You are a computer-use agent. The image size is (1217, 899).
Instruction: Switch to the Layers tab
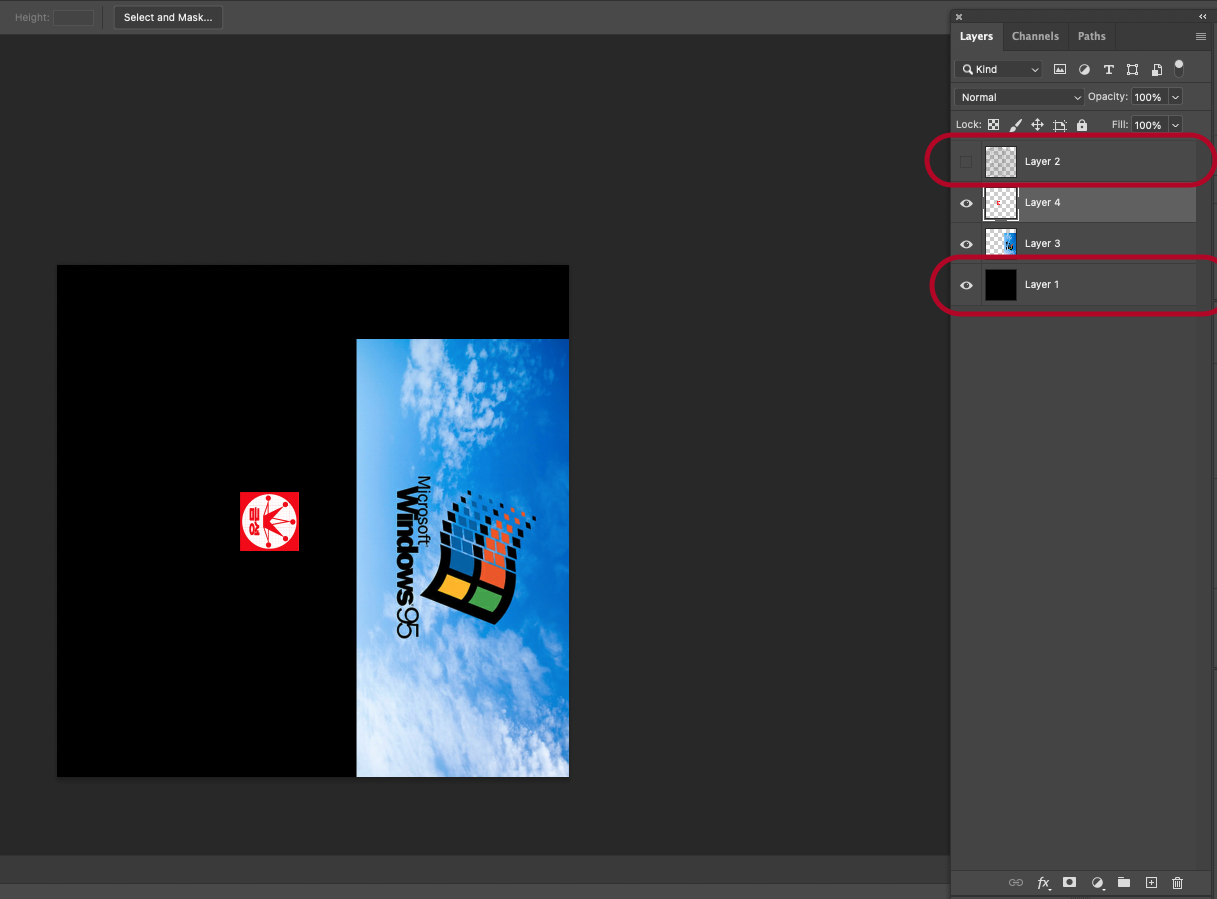point(976,36)
